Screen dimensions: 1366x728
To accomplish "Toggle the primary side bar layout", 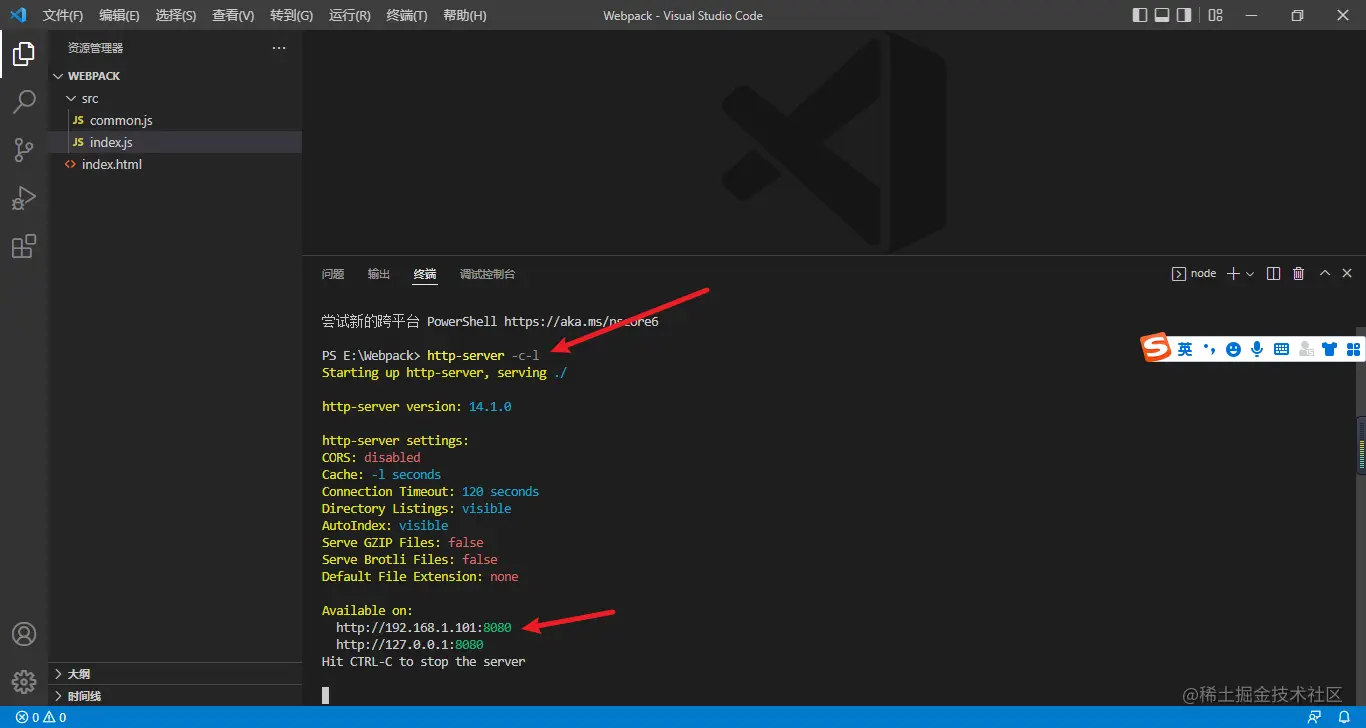I will pos(1140,15).
